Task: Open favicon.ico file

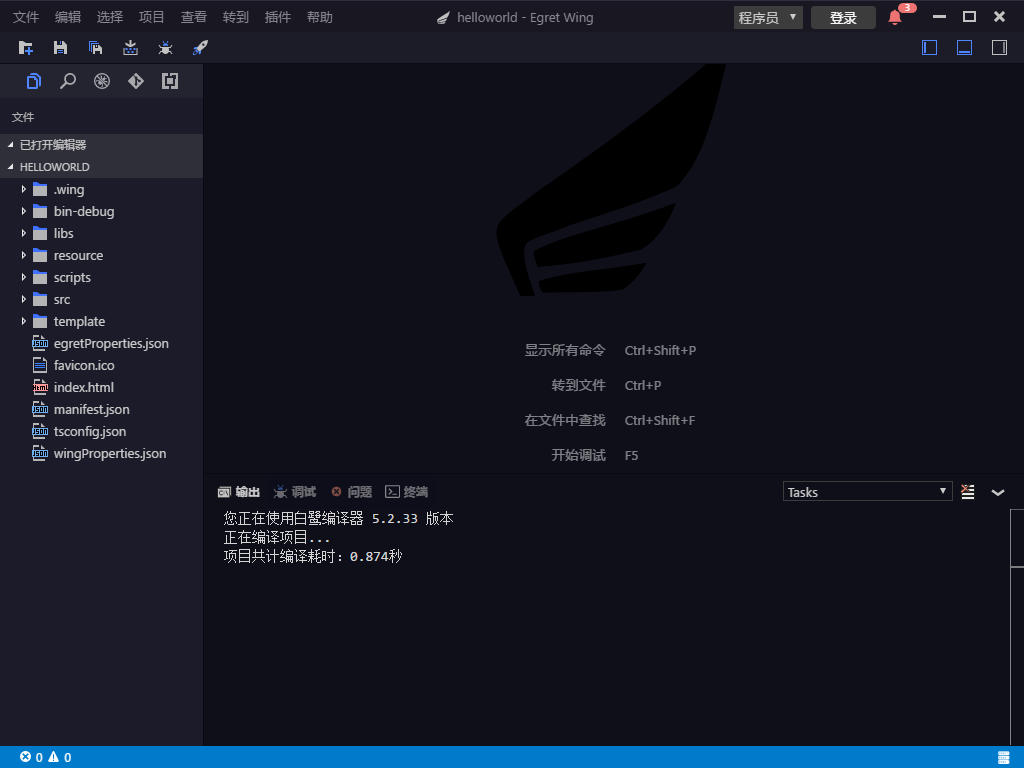Action: click(x=101, y=366)
